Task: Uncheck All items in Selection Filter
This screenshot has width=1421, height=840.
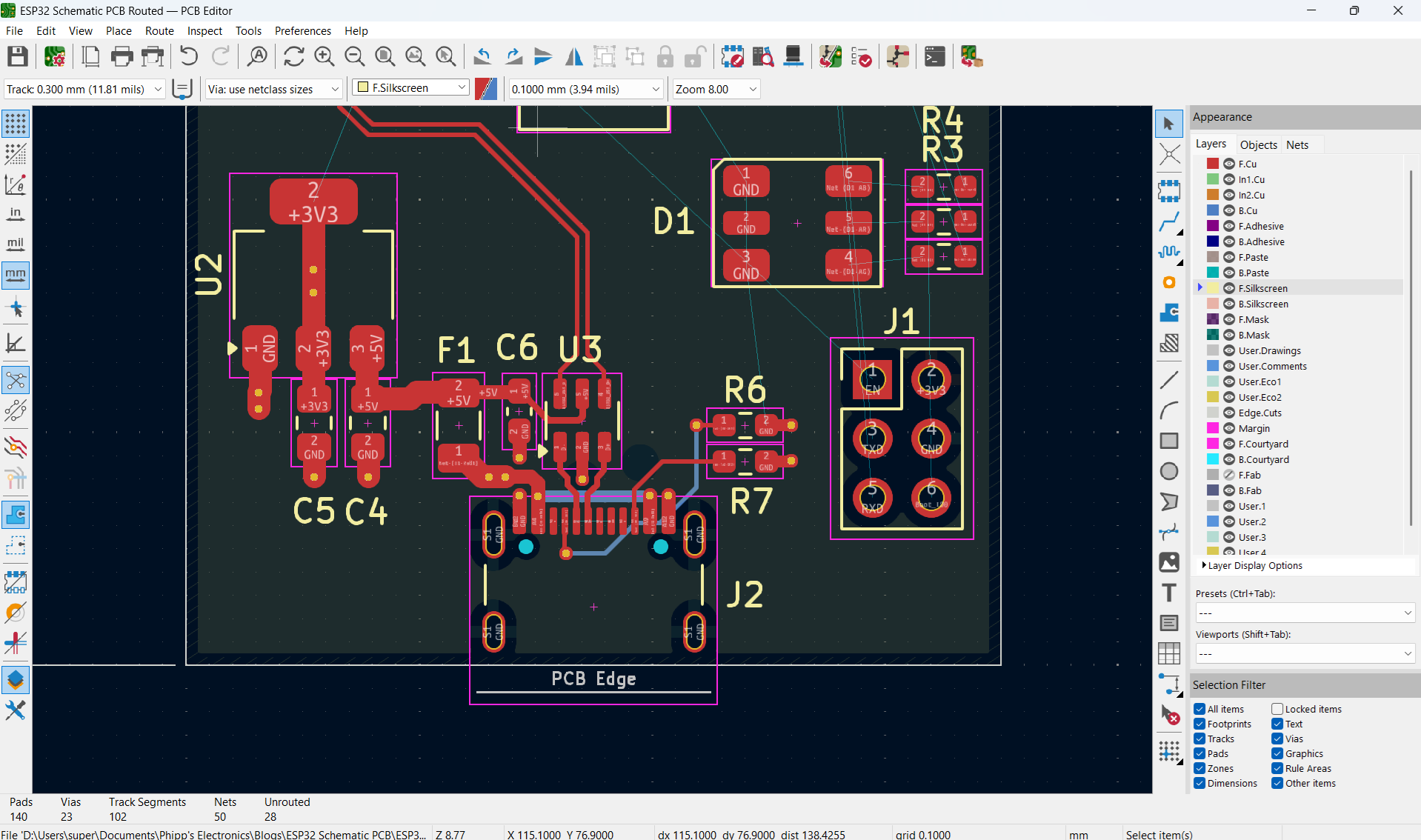Action: 1199,709
